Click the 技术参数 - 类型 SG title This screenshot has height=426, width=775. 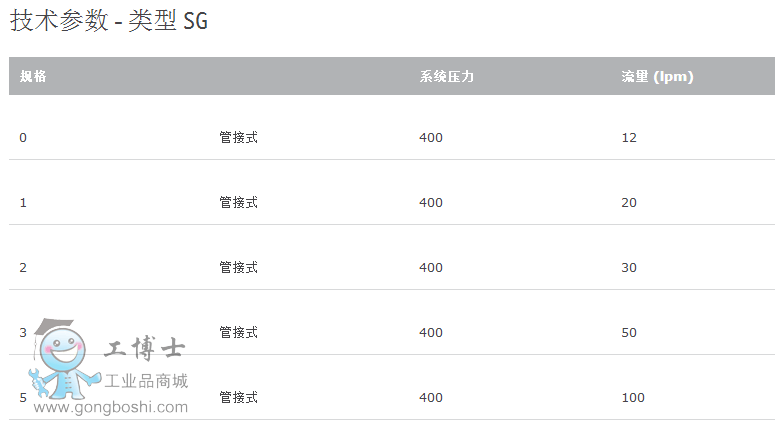click(109, 21)
